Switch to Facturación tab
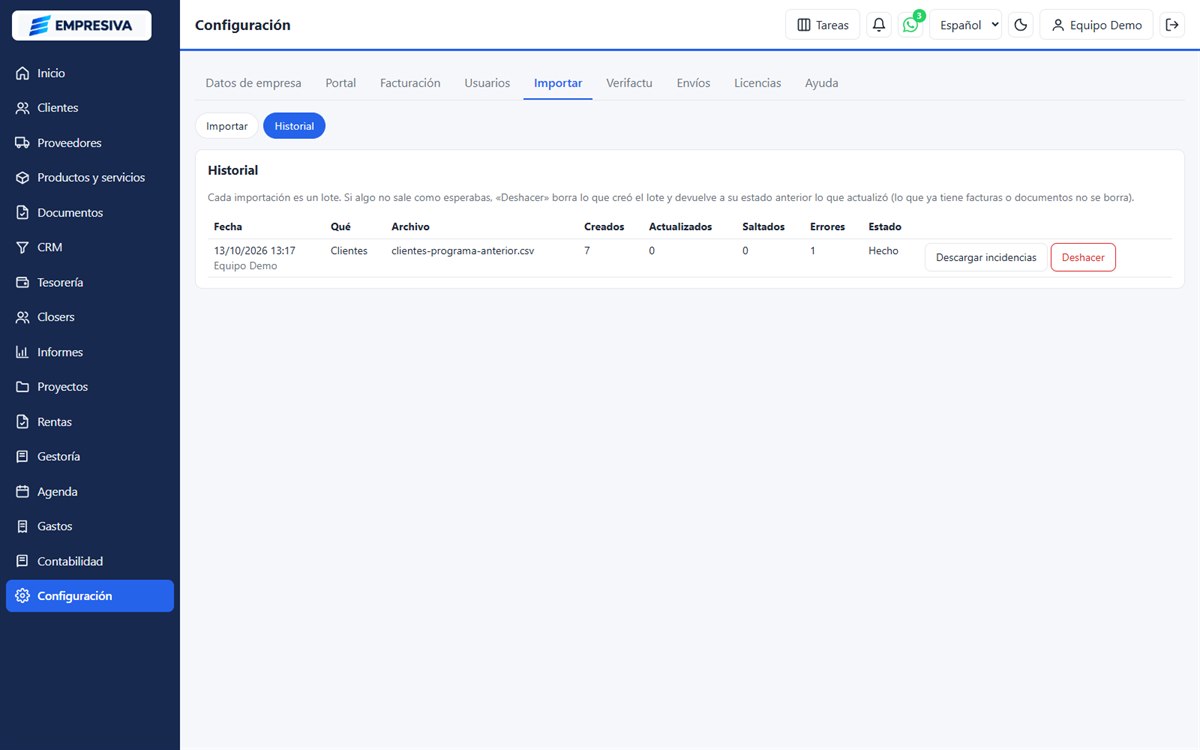The image size is (1200, 750). click(410, 83)
